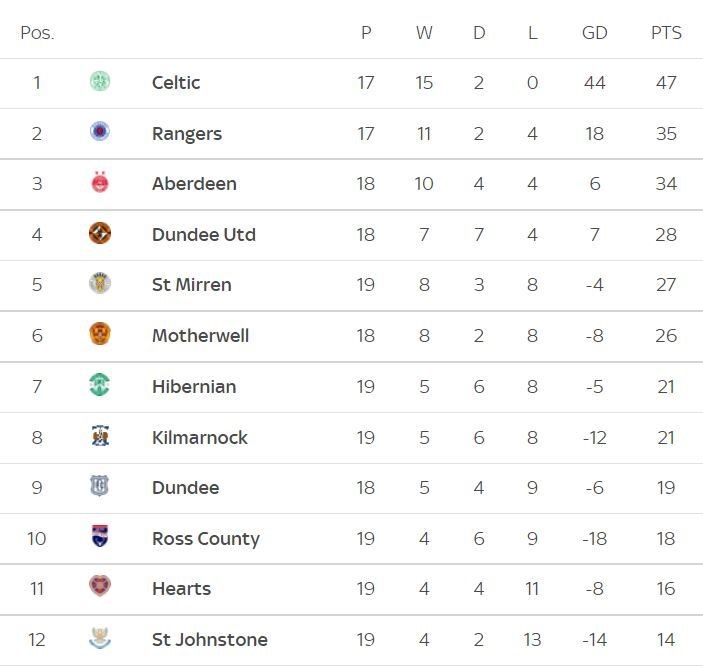Click the GD column header
This screenshot has height=669, width=703.
tap(594, 33)
